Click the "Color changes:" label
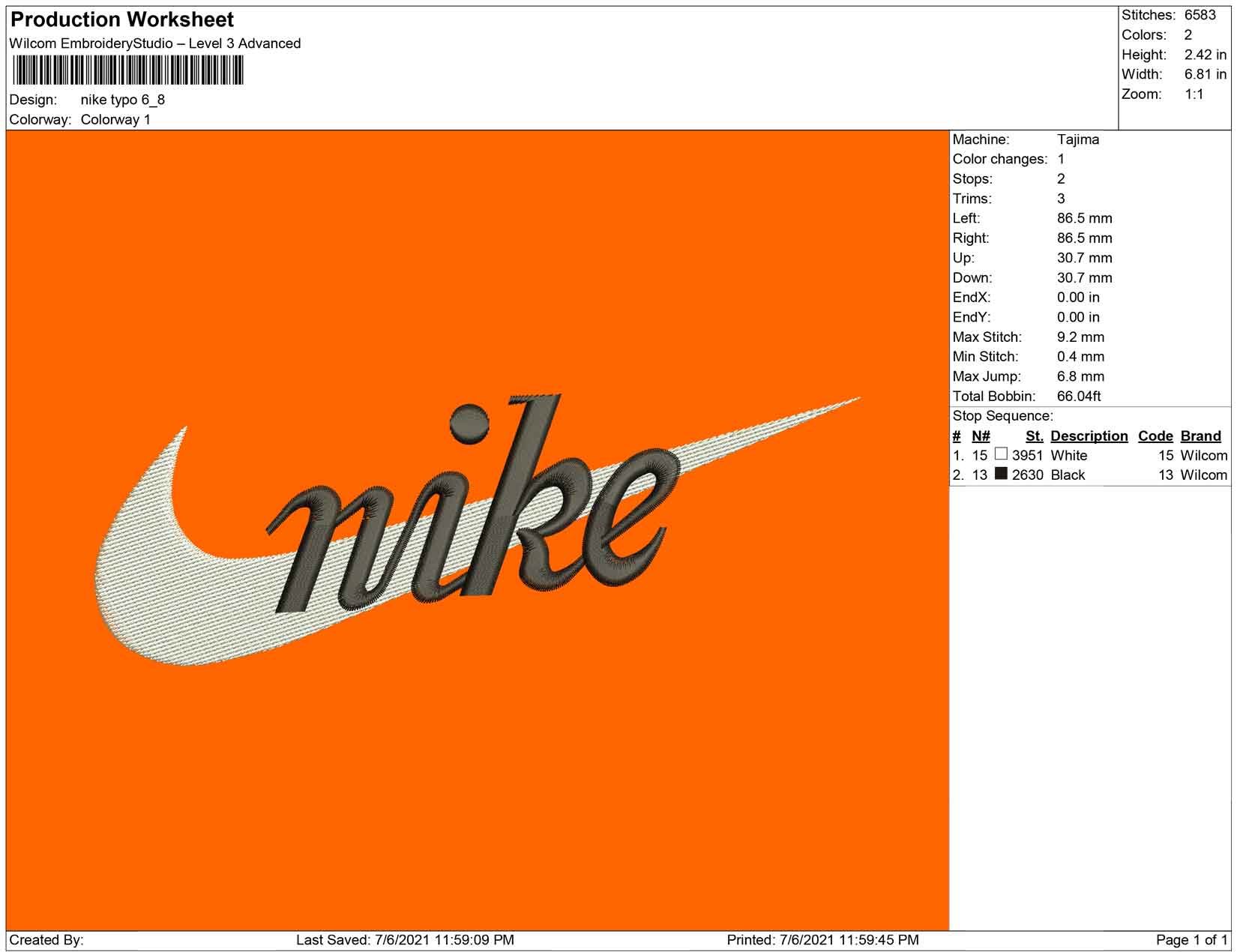Screen dimensions: 1237x952 1000,159
